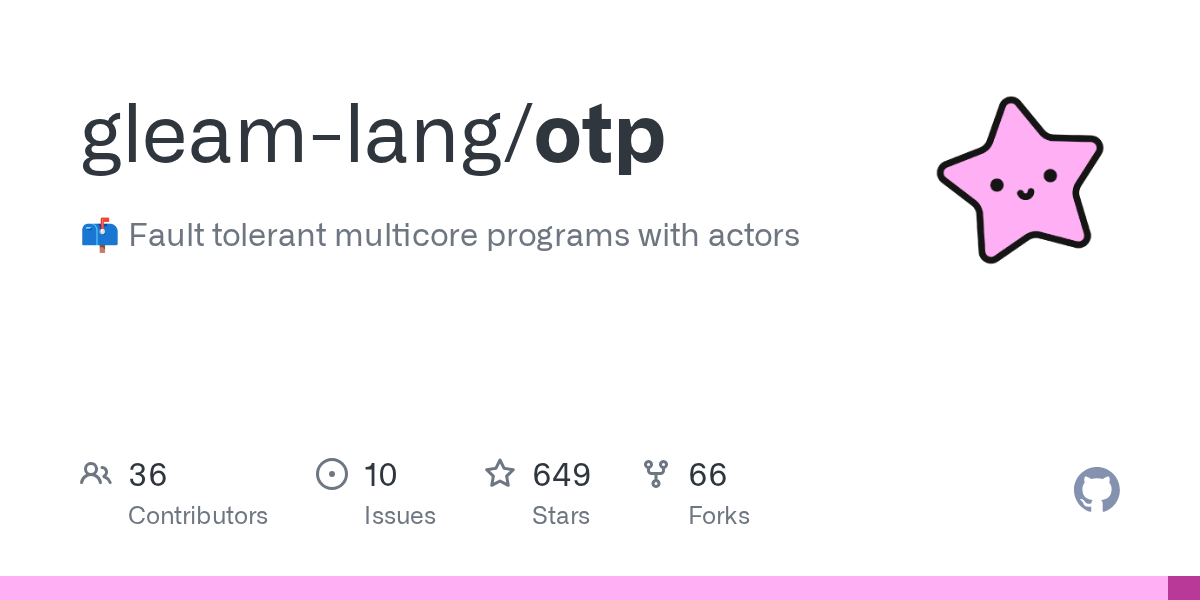
Task: Open the bold otp repository name
Action: pos(599,136)
